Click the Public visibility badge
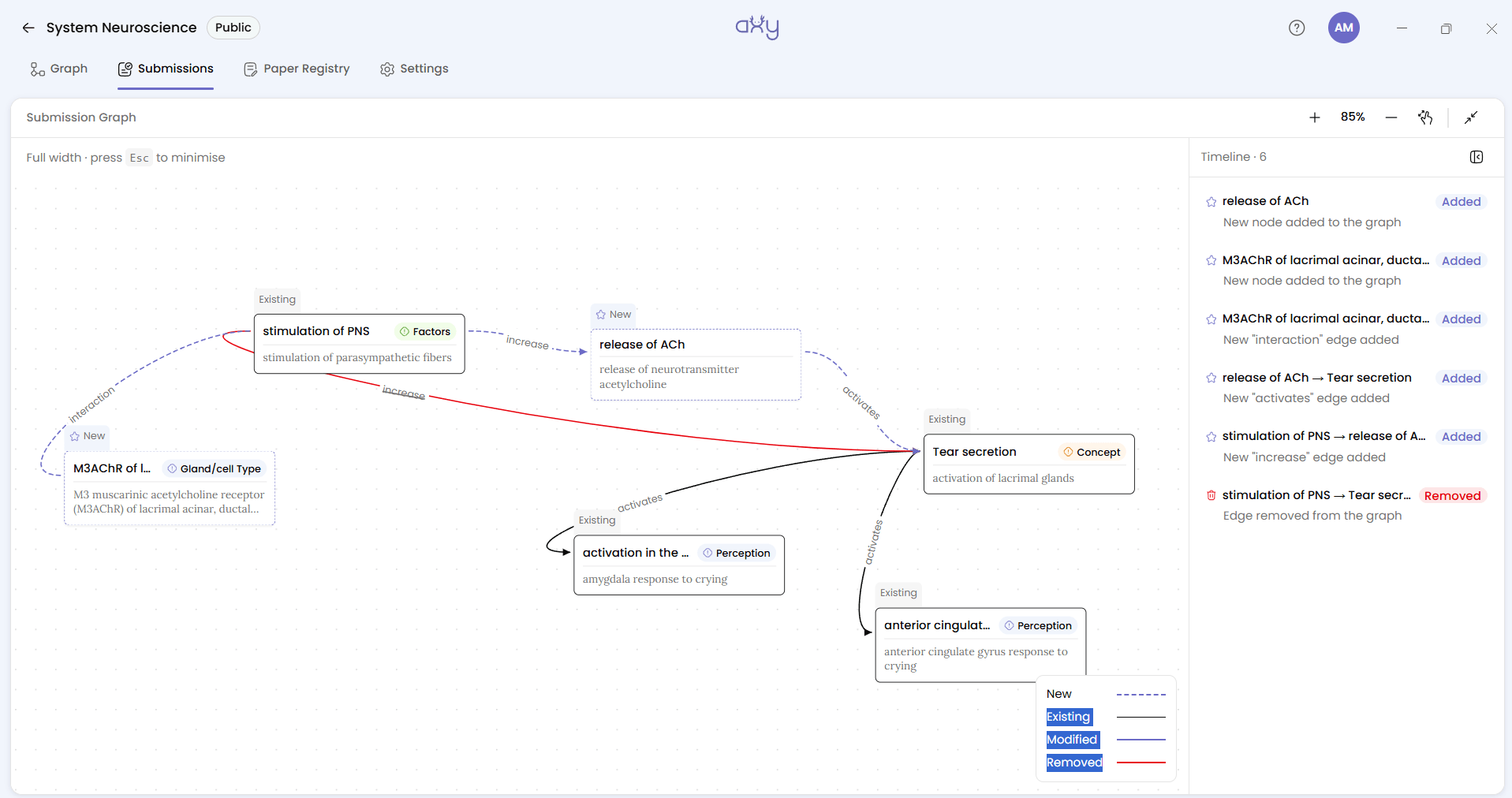The image size is (1512, 798). tap(233, 28)
